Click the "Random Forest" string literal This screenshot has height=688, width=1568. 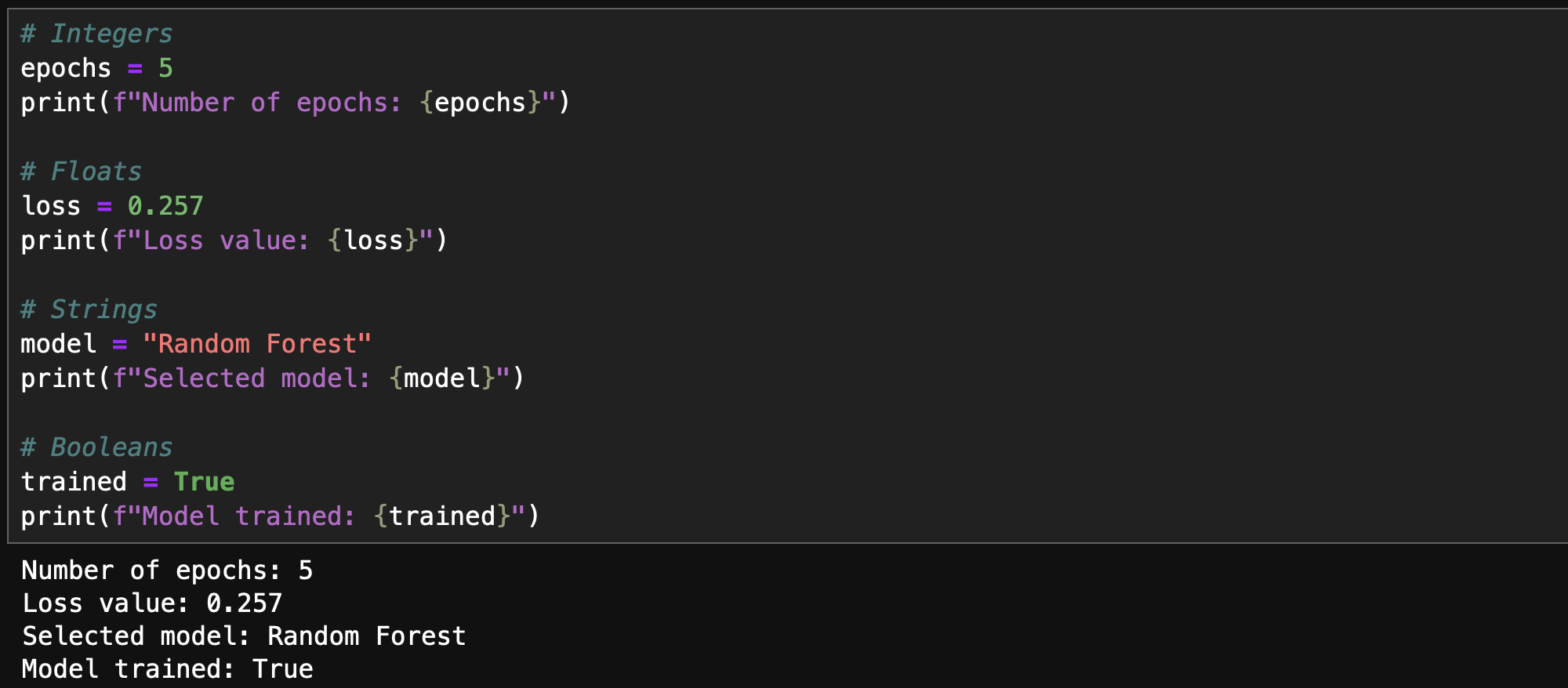click(x=256, y=344)
